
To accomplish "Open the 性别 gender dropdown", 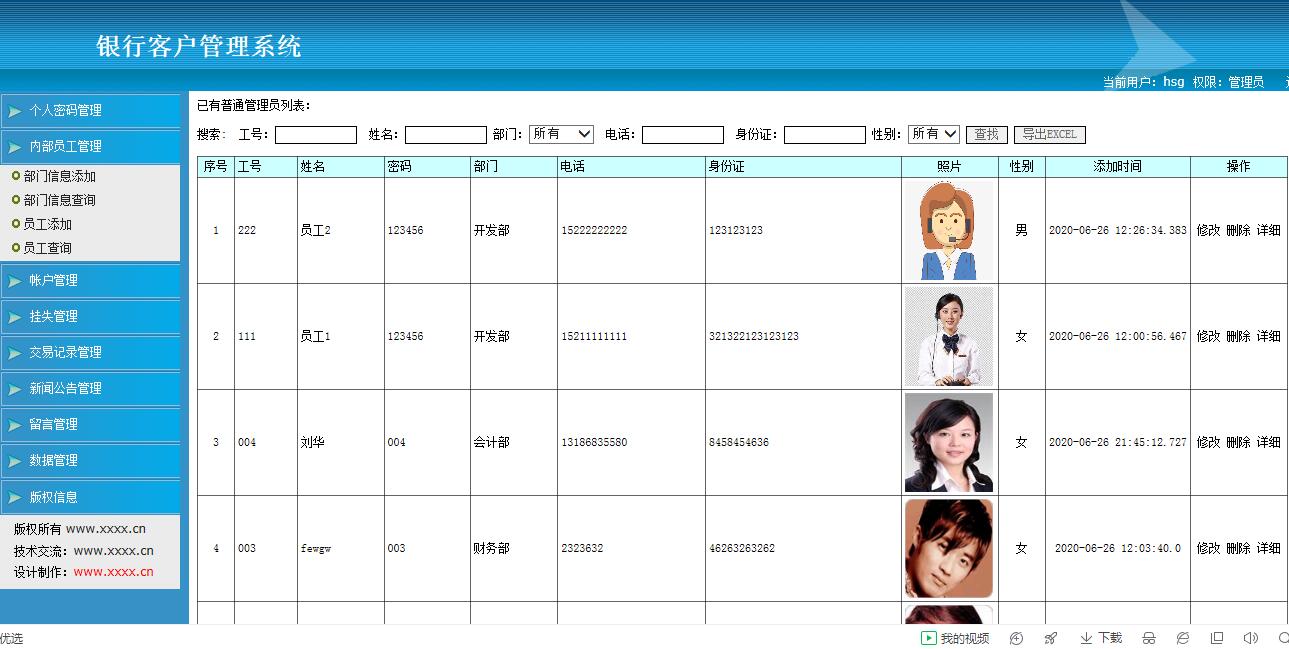I will coord(934,134).
